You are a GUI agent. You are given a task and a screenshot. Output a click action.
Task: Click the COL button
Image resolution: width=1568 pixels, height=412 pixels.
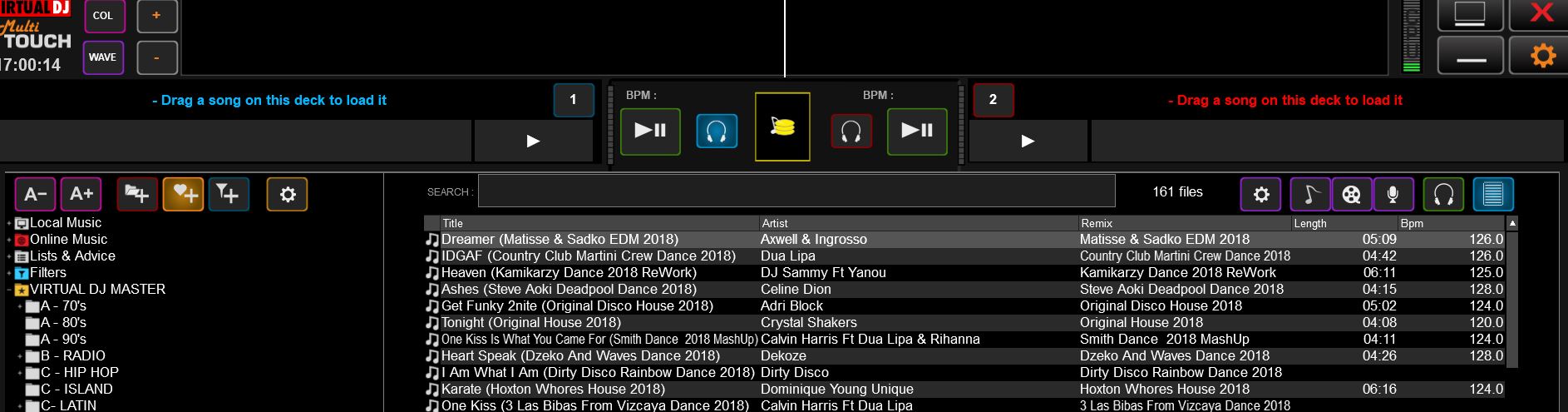tap(103, 16)
